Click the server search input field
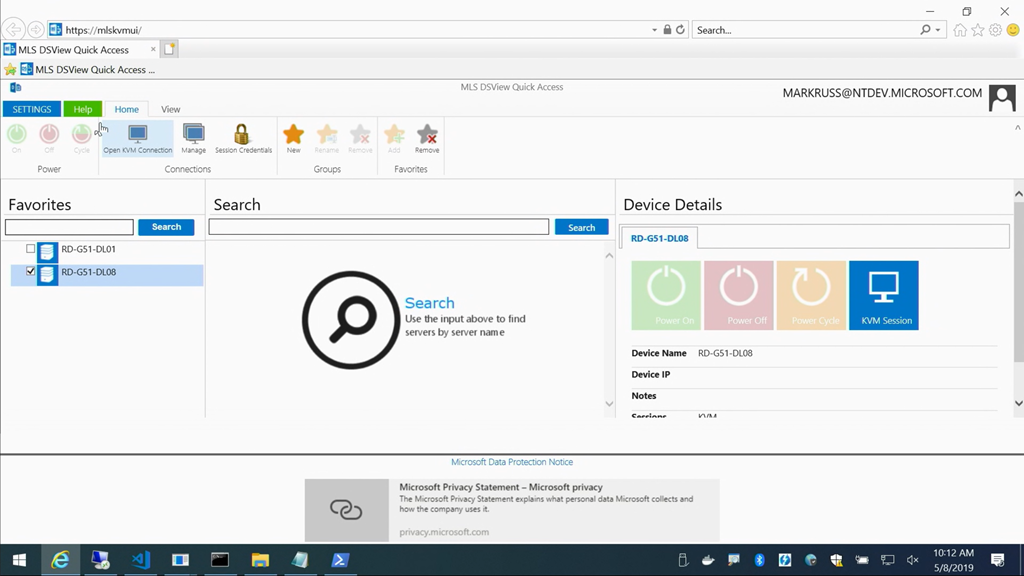Image resolution: width=1024 pixels, height=576 pixels. [378, 227]
